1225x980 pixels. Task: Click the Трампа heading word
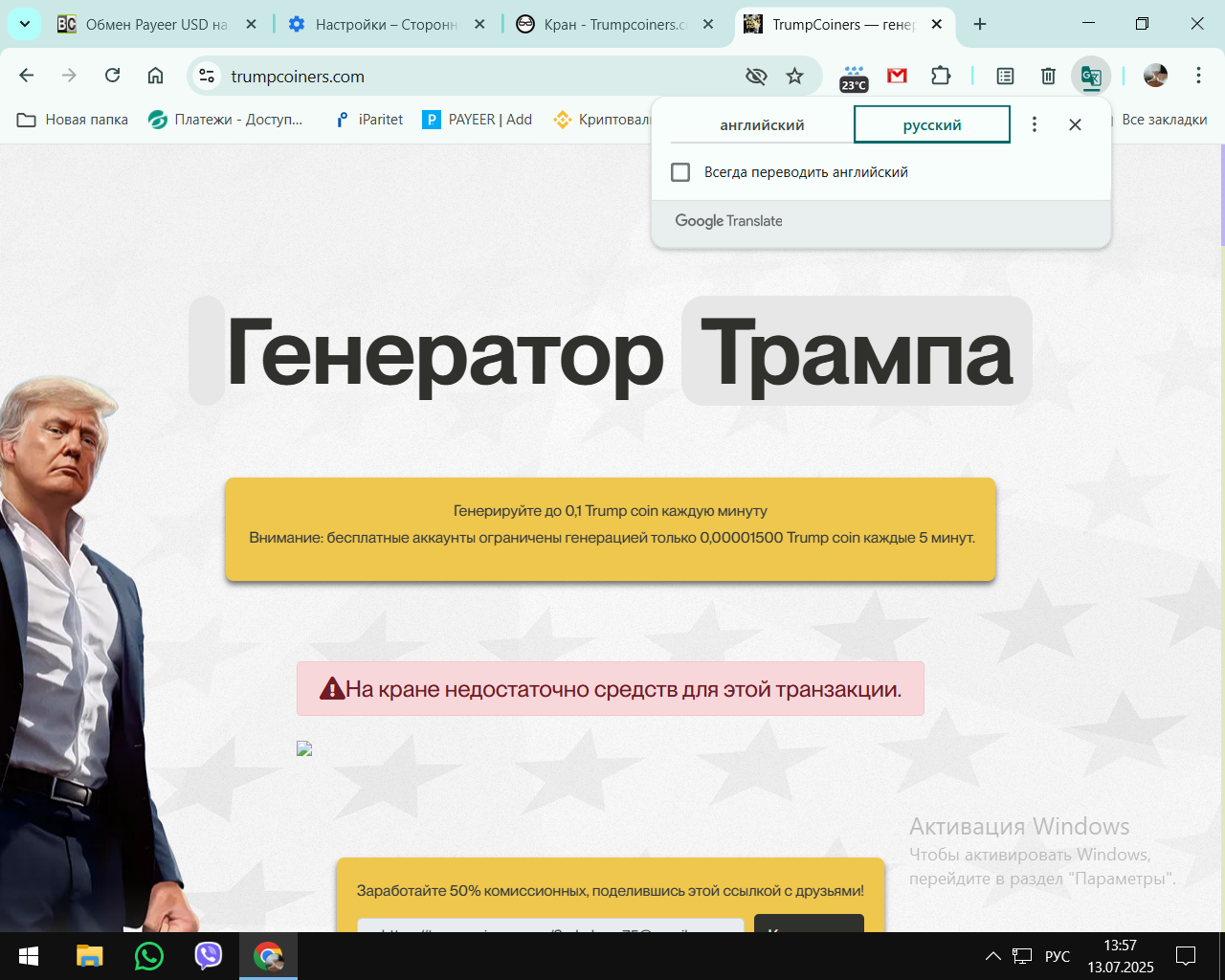point(857,352)
